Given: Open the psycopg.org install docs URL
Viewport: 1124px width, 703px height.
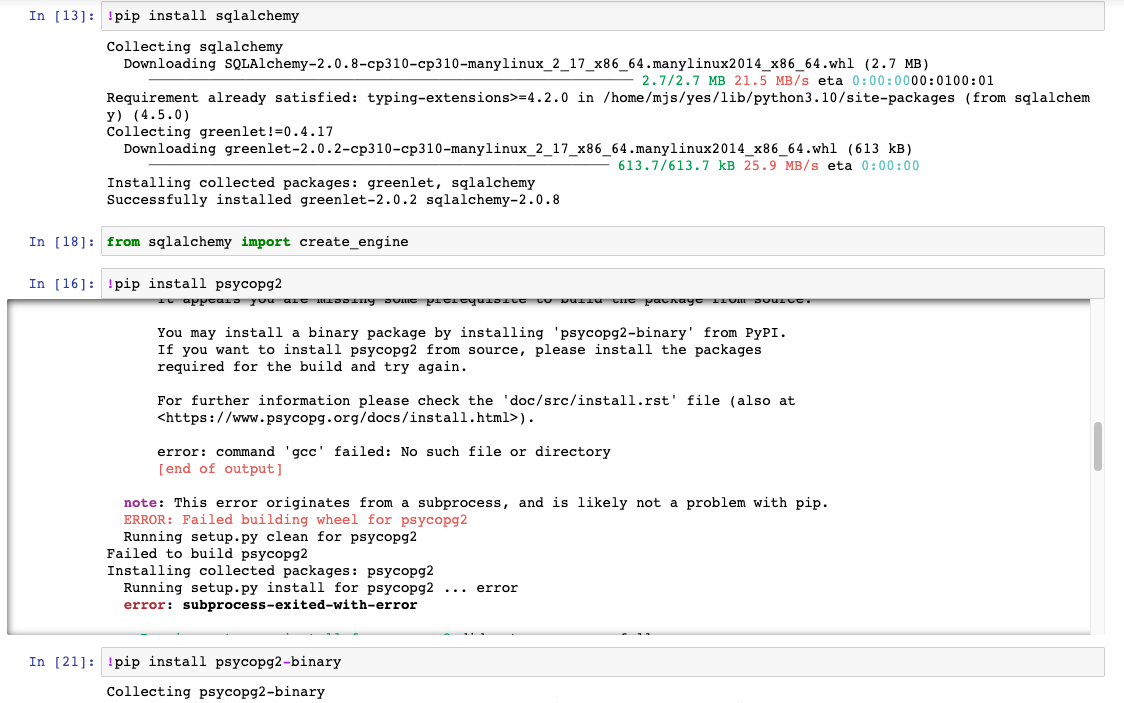Looking at the screenshot, I should tap(341, 418).
